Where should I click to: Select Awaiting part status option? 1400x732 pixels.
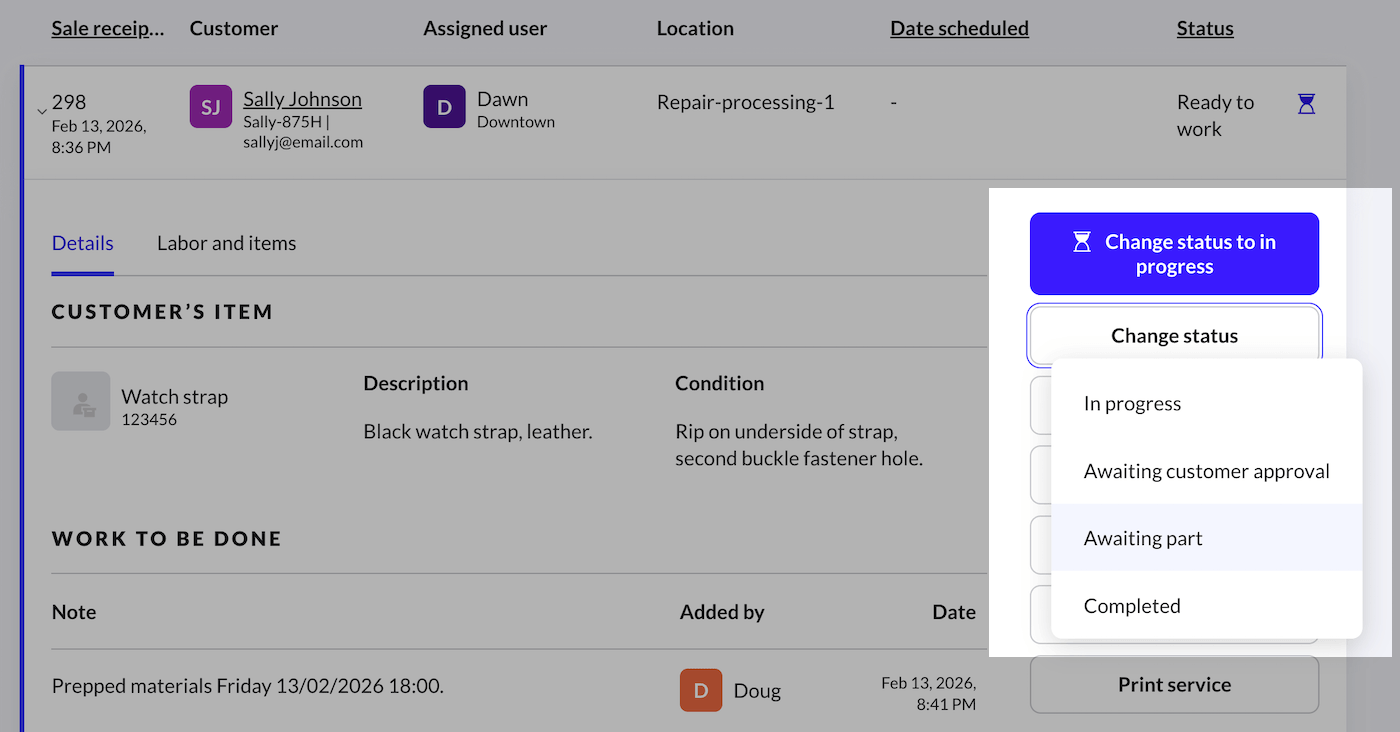tap(1143, 538)
